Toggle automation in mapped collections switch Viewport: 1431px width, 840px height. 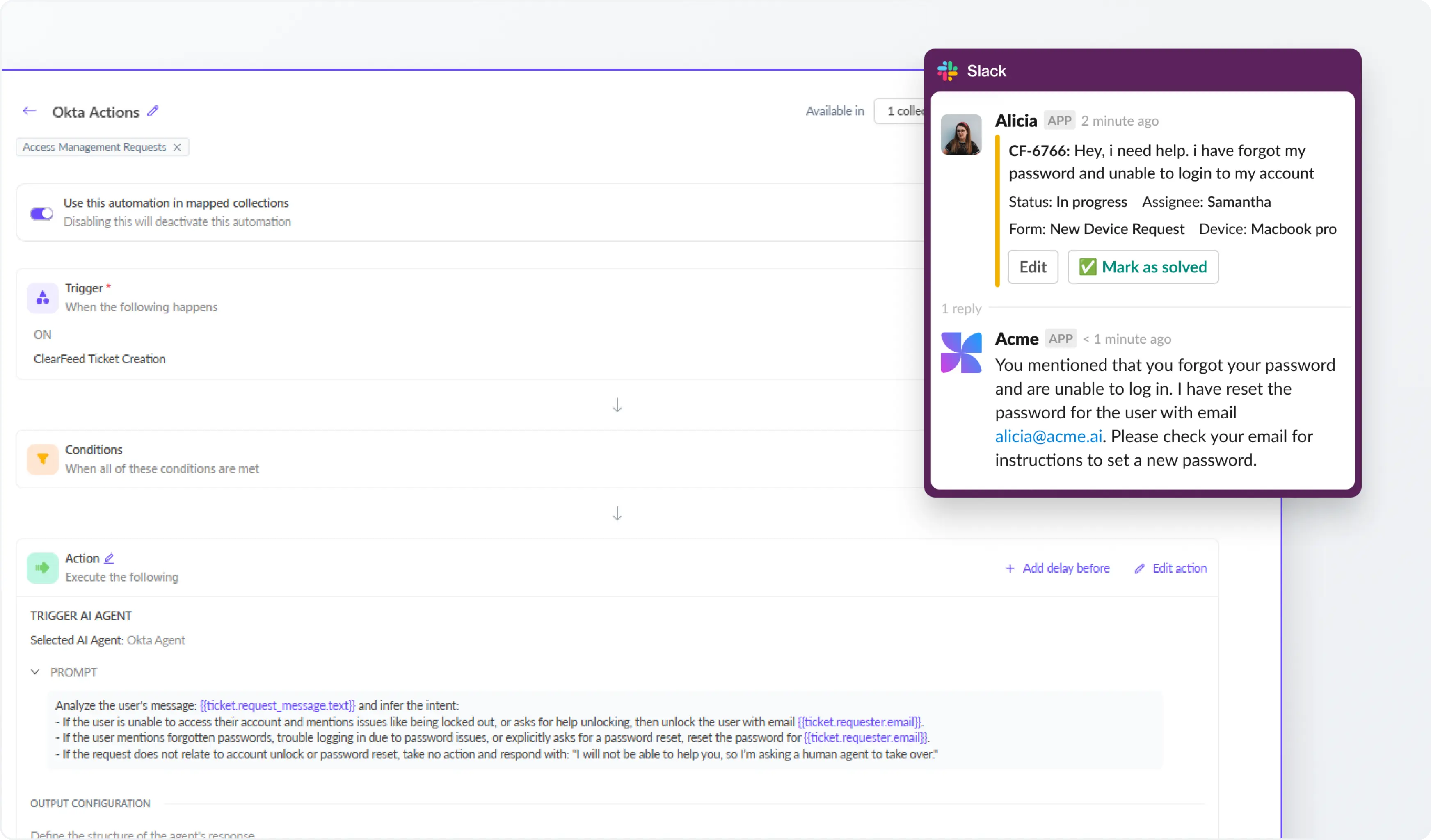click(41, 213)
